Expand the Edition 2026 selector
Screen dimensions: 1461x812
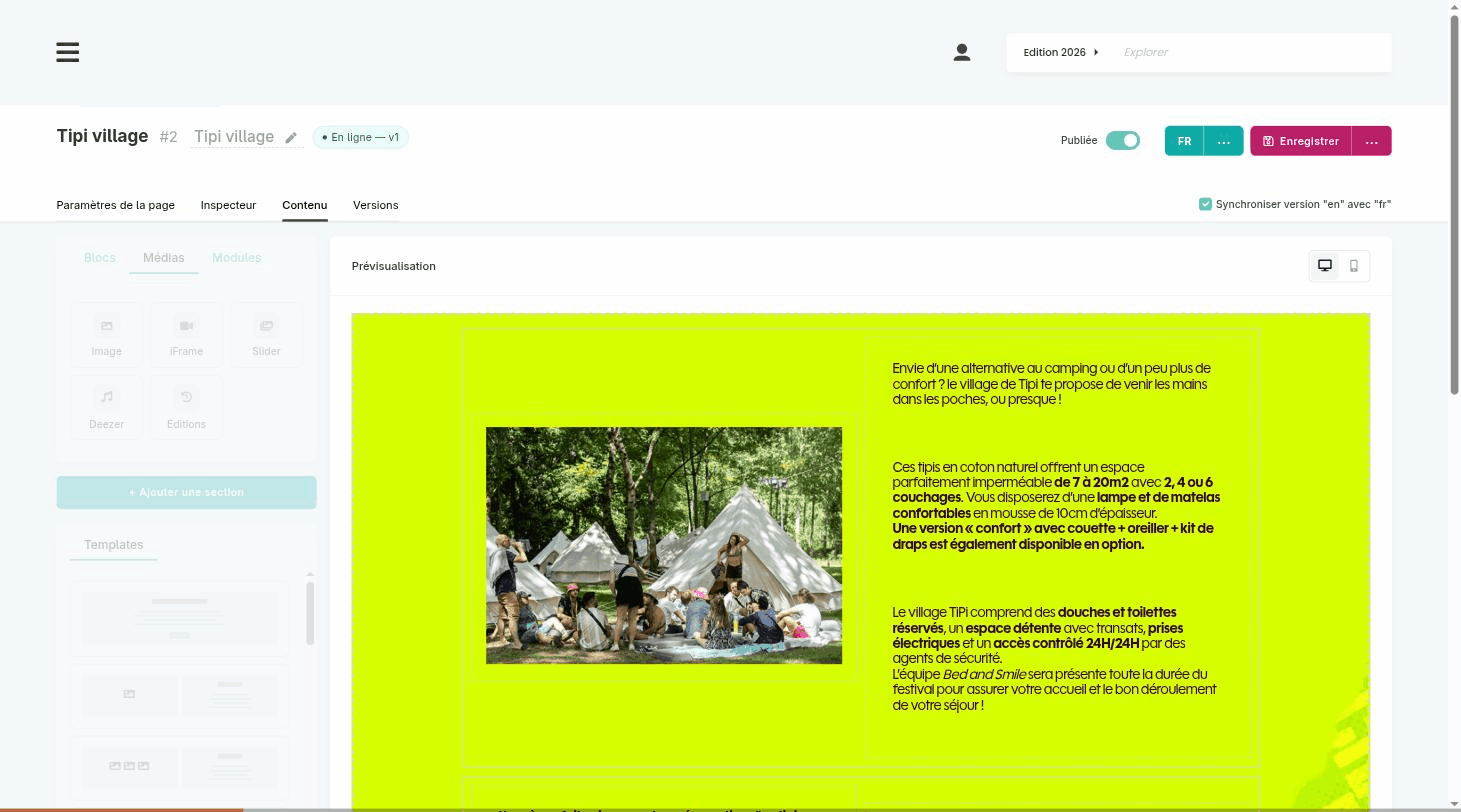1061,52
